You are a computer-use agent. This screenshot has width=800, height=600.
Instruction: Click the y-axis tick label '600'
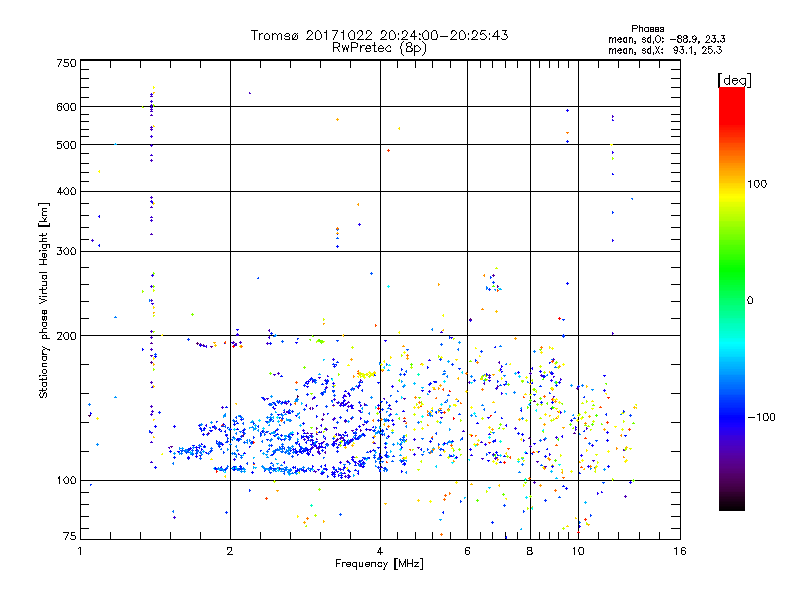(x=66, y=107)
